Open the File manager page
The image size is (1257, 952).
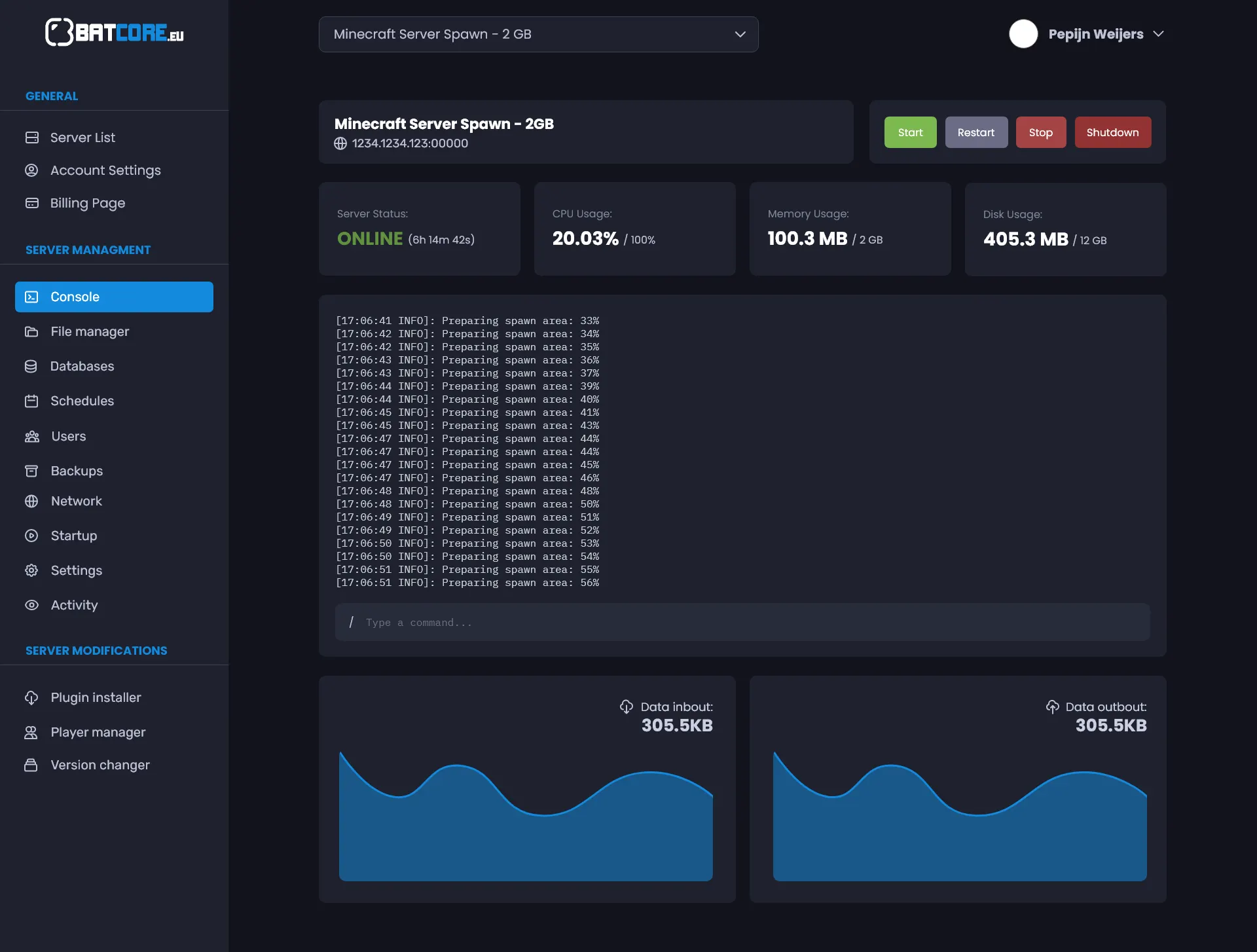[90, 331]
